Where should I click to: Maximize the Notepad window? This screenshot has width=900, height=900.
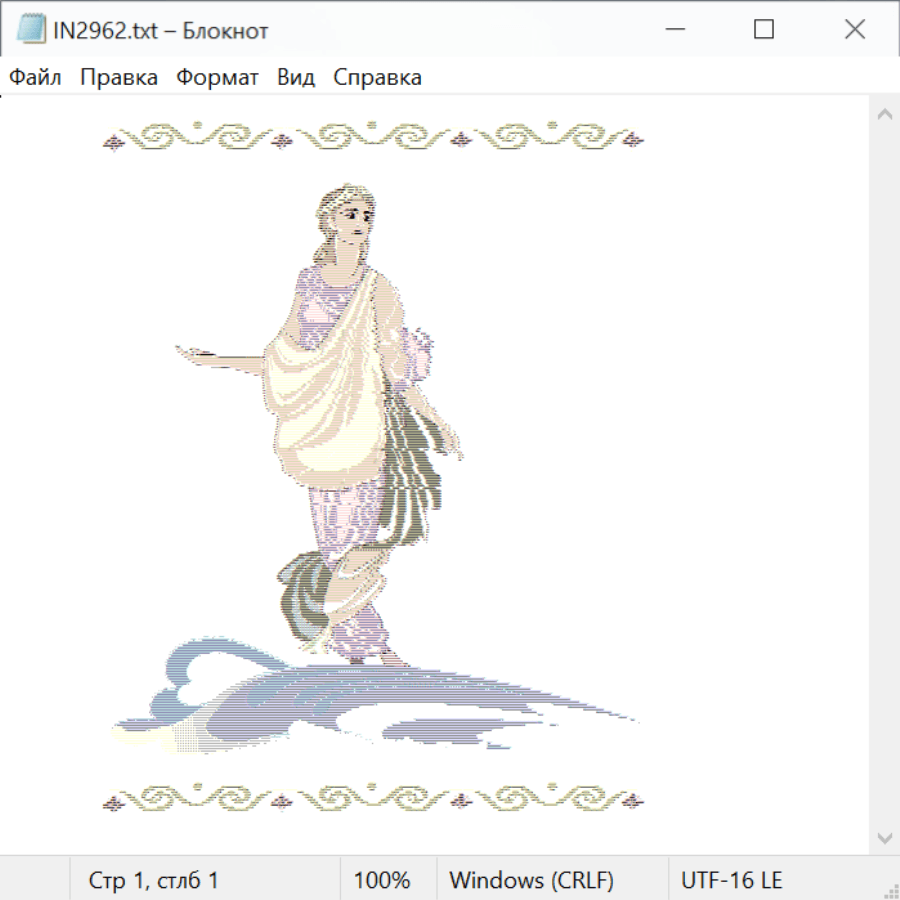pyautogui.click(x=764, y=30)
